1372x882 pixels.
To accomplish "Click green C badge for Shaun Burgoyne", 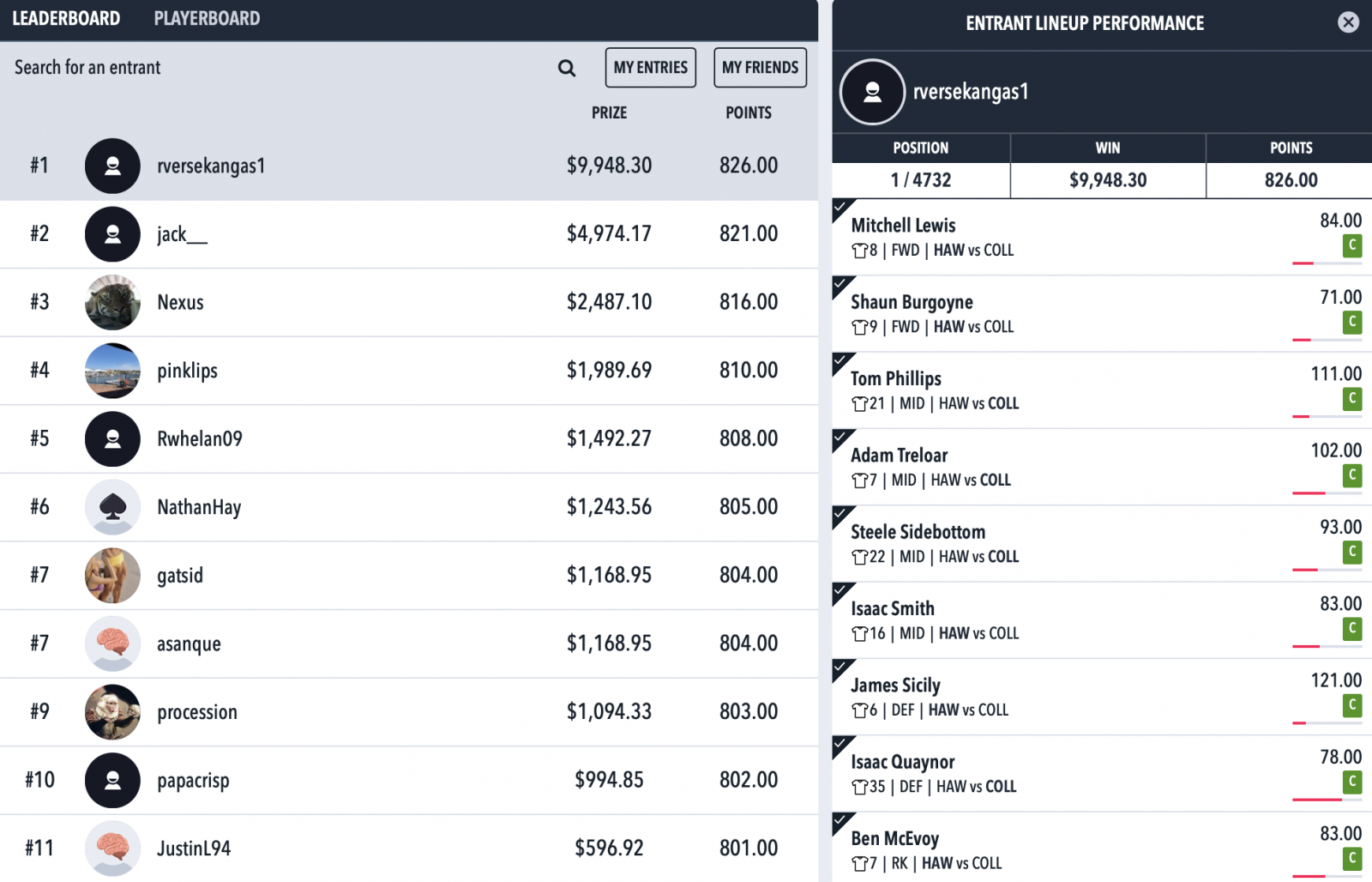I will coord(1352,322).
